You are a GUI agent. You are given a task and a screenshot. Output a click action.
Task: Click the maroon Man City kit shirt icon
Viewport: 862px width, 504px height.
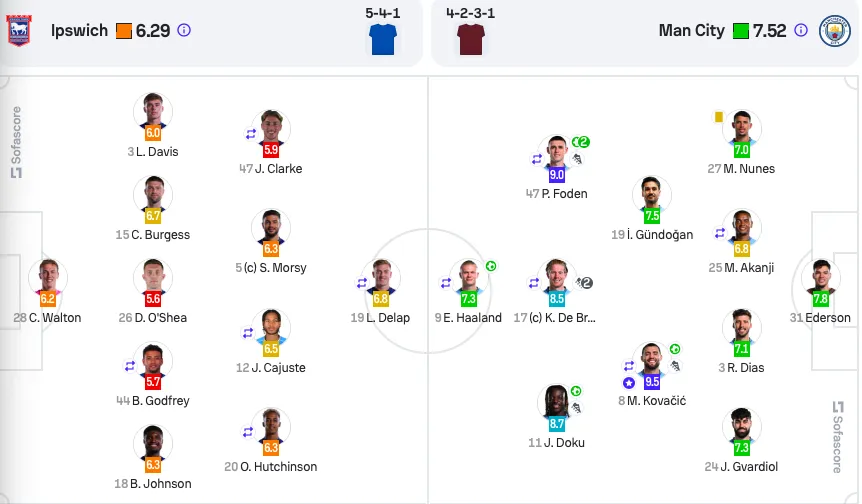(471, 39)
